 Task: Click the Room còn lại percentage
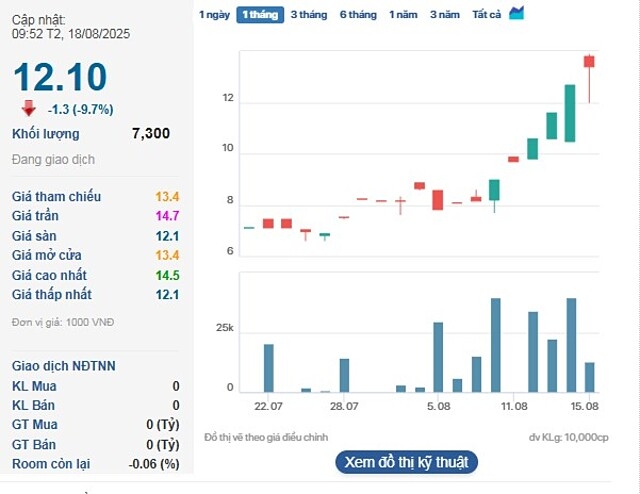(x=155, y=464)
